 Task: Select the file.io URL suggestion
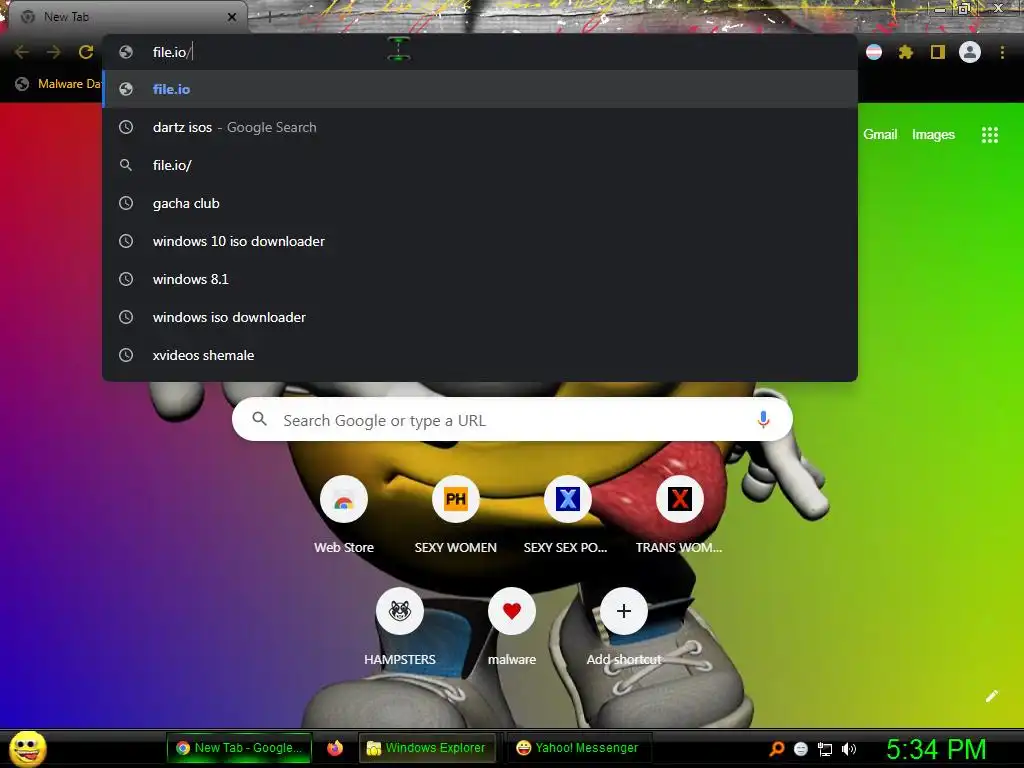pos(480,89)
